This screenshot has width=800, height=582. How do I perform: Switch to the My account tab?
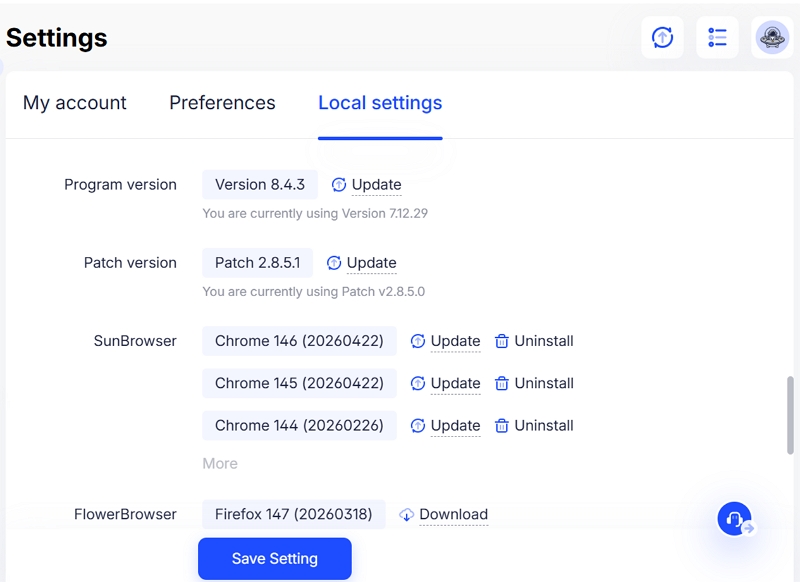point(74,103)
